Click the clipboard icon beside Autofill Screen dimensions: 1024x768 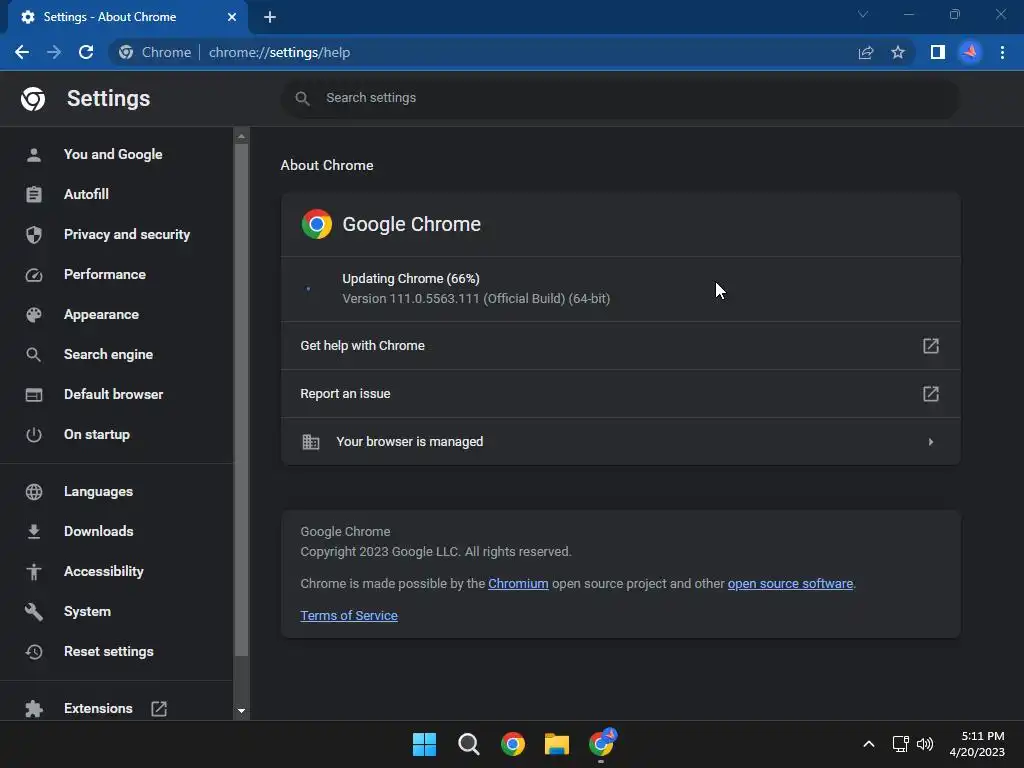[34, 195]
